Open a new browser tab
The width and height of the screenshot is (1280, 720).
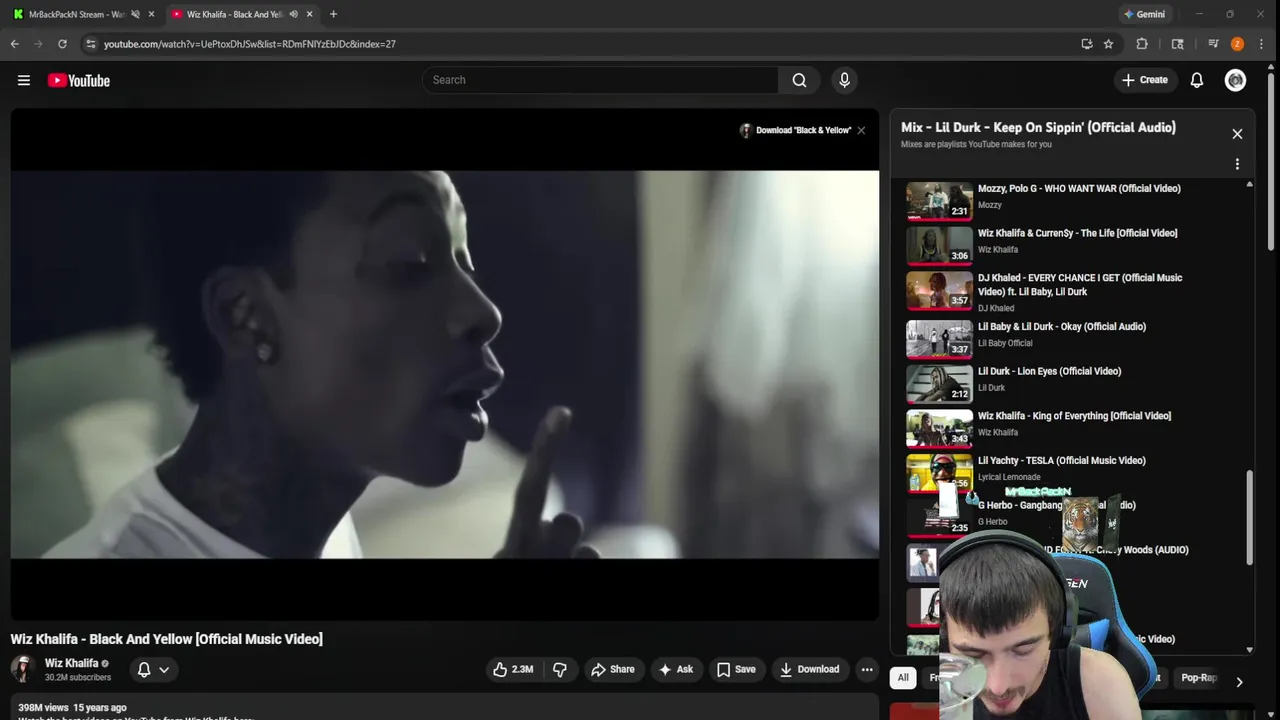[x=333, y=14]
